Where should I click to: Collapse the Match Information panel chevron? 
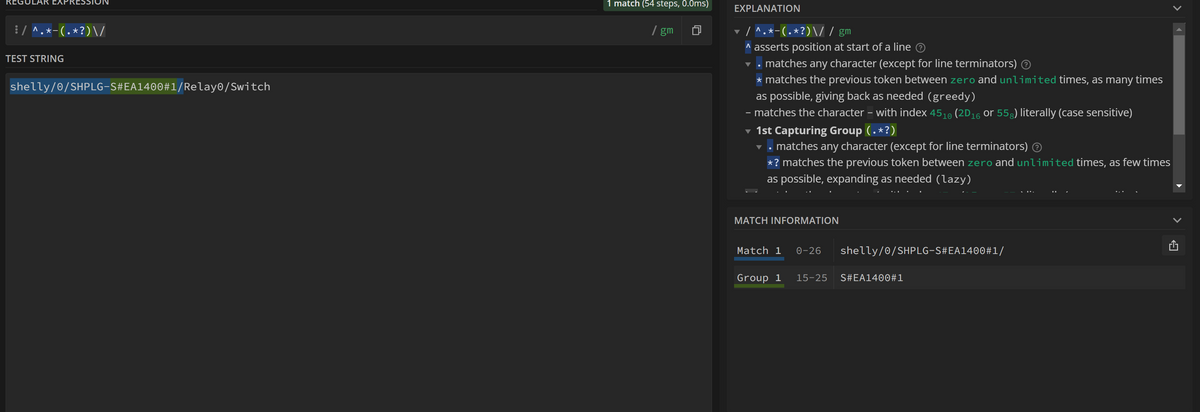tap(1177, 220)
